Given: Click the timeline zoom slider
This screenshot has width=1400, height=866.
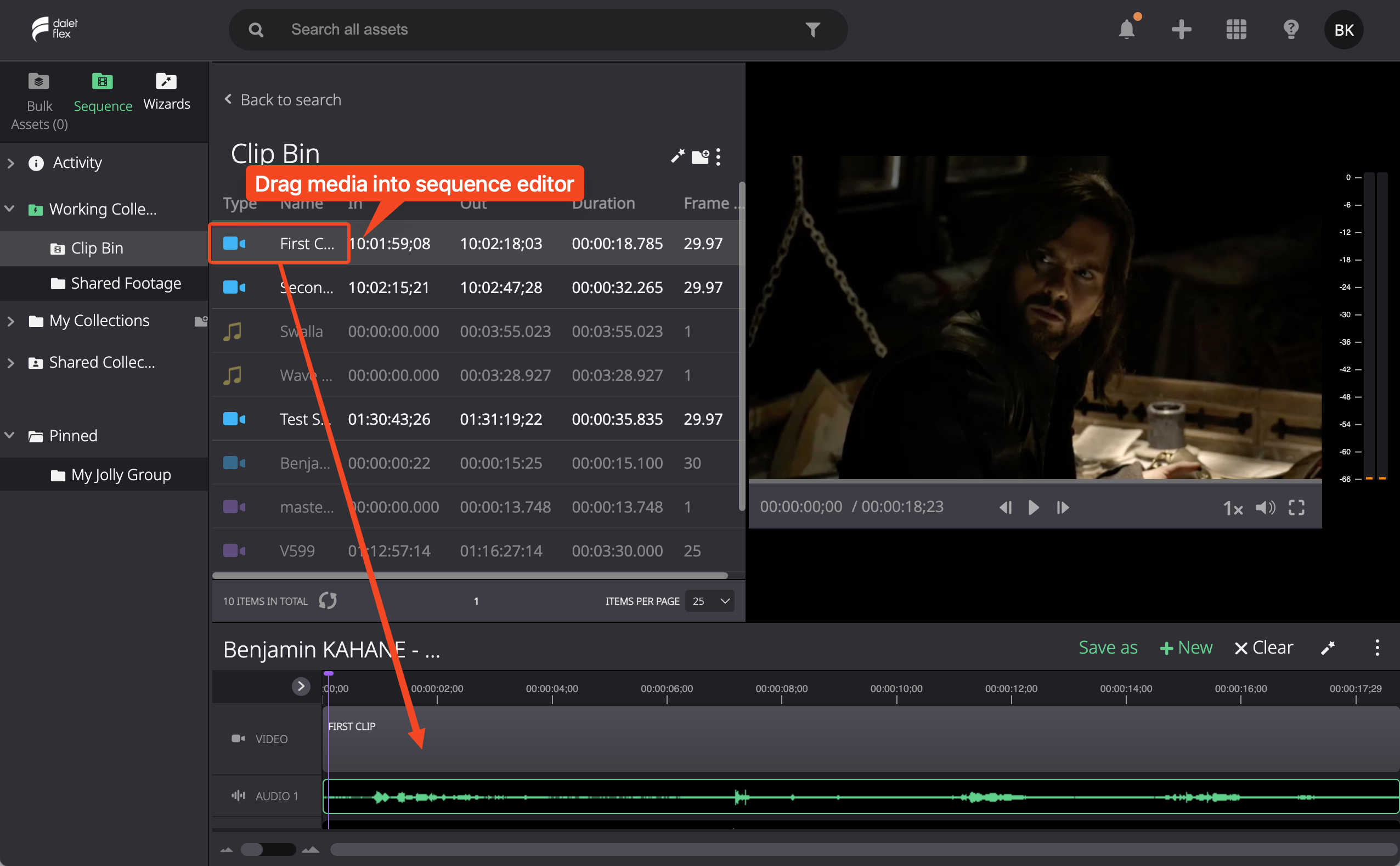Looking at the screenshot, I should pos(268,849).
